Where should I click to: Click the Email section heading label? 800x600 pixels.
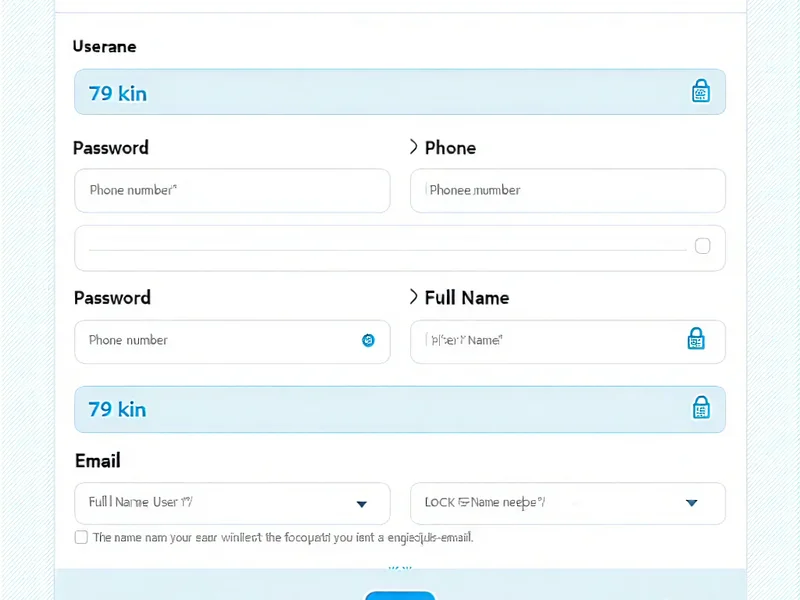[x=98, y=461]
